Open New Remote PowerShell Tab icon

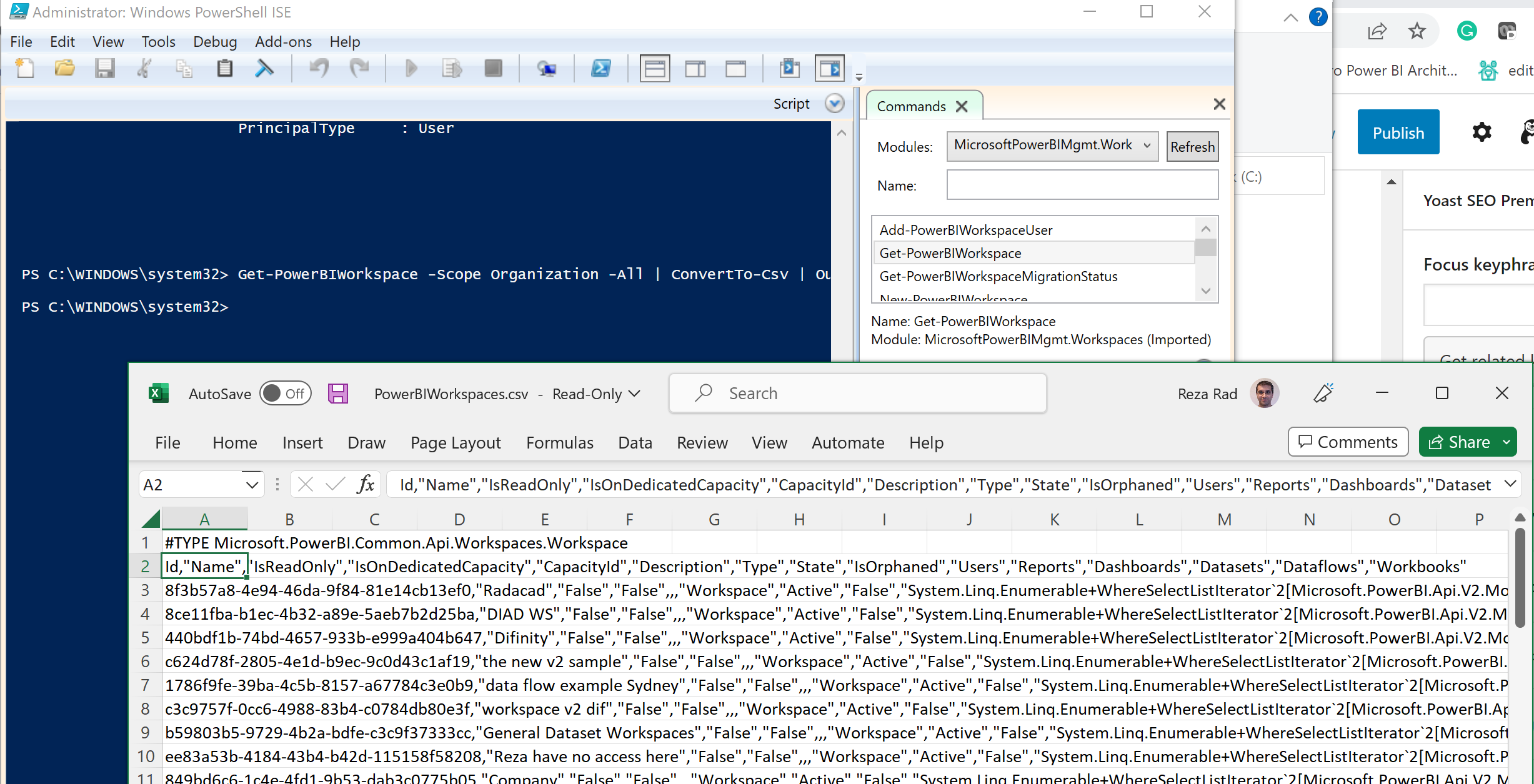(x=547, y=68)
